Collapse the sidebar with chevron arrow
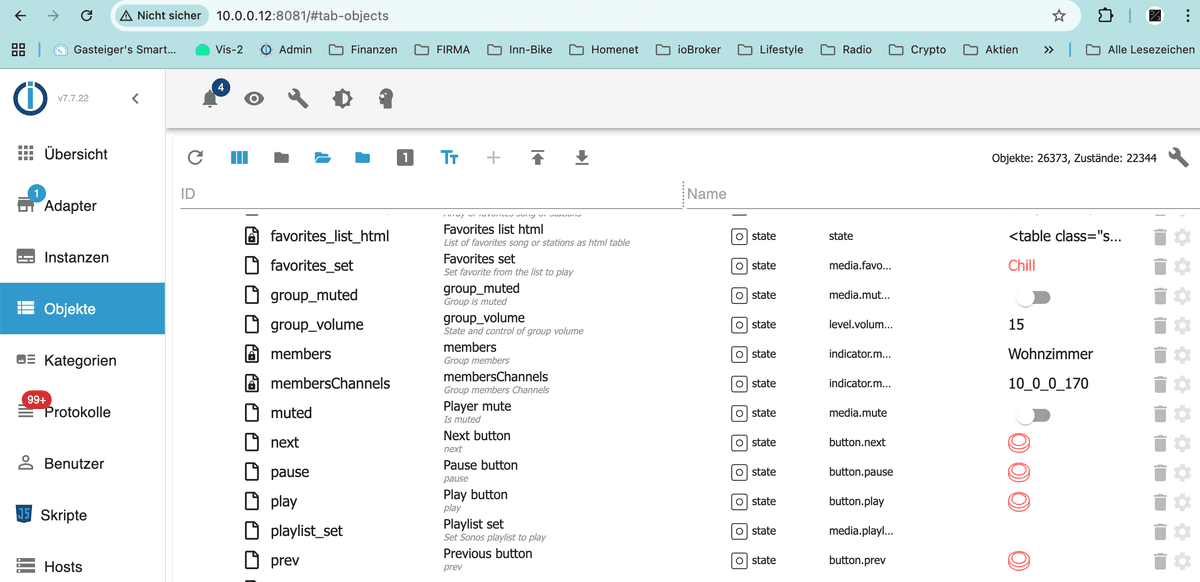 [x=135, y=98]
